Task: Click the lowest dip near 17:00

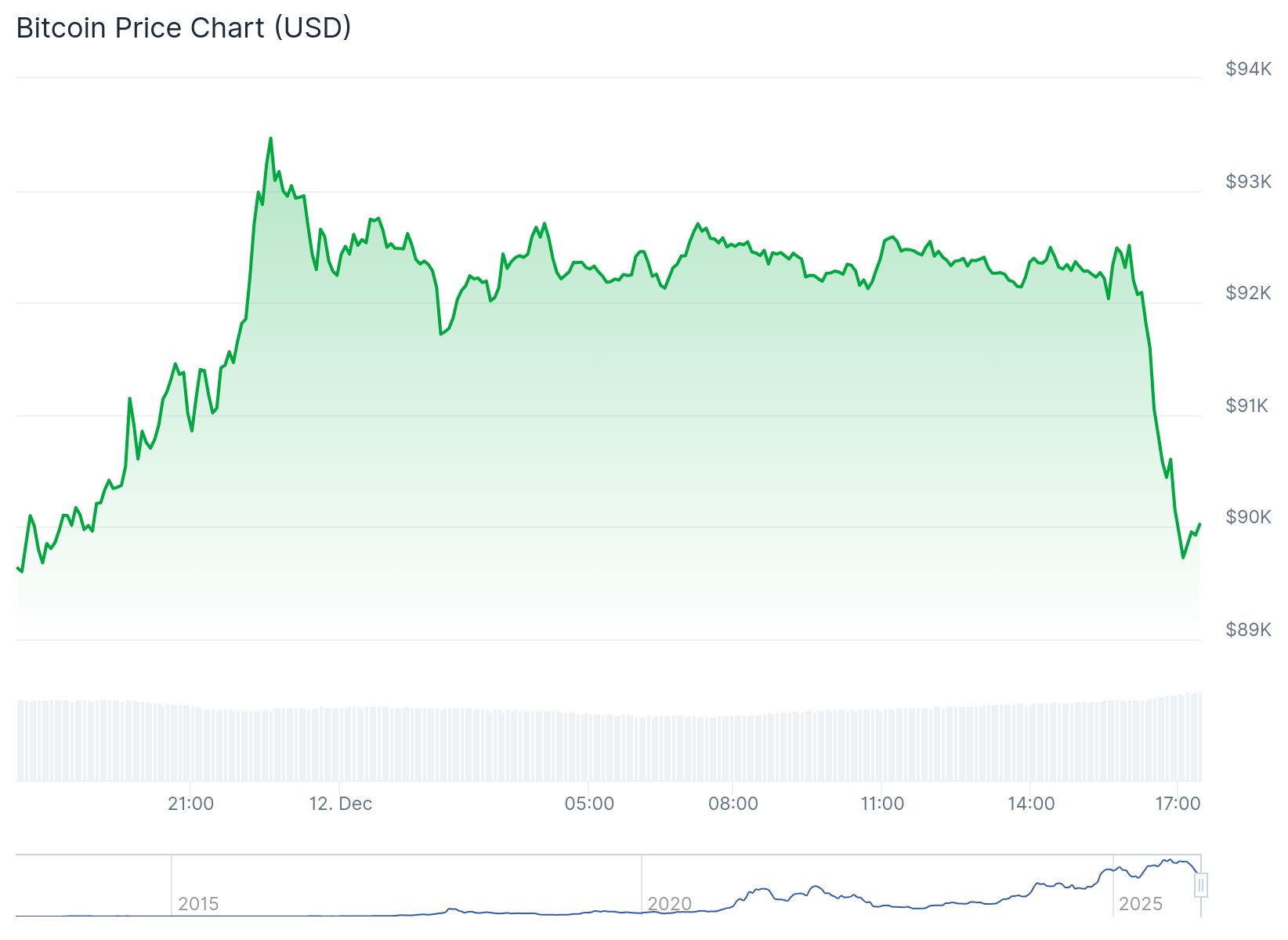Action: [1183, 557]
